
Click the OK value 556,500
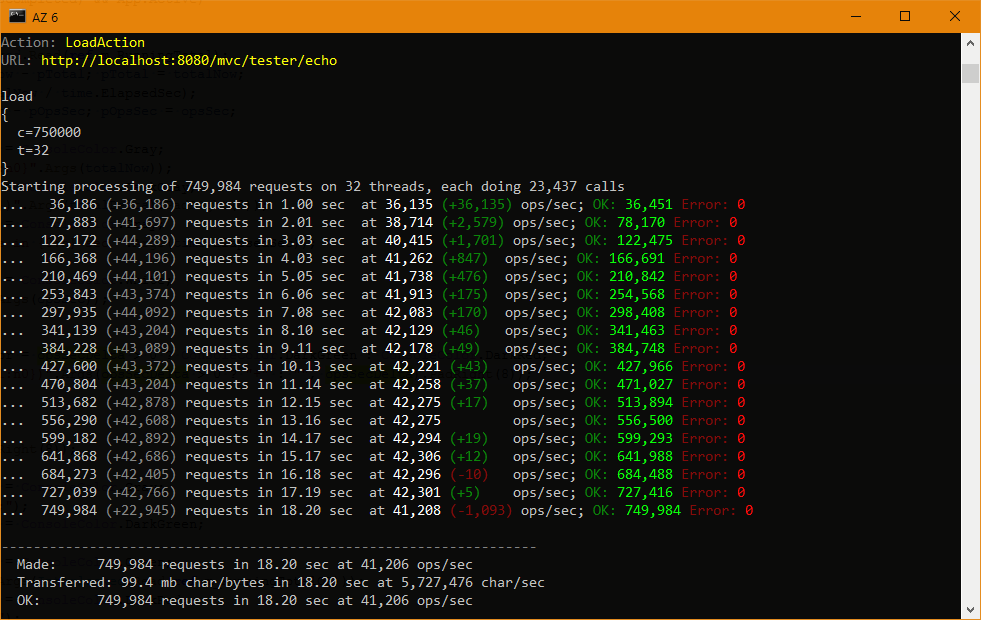tap(644, 421)
